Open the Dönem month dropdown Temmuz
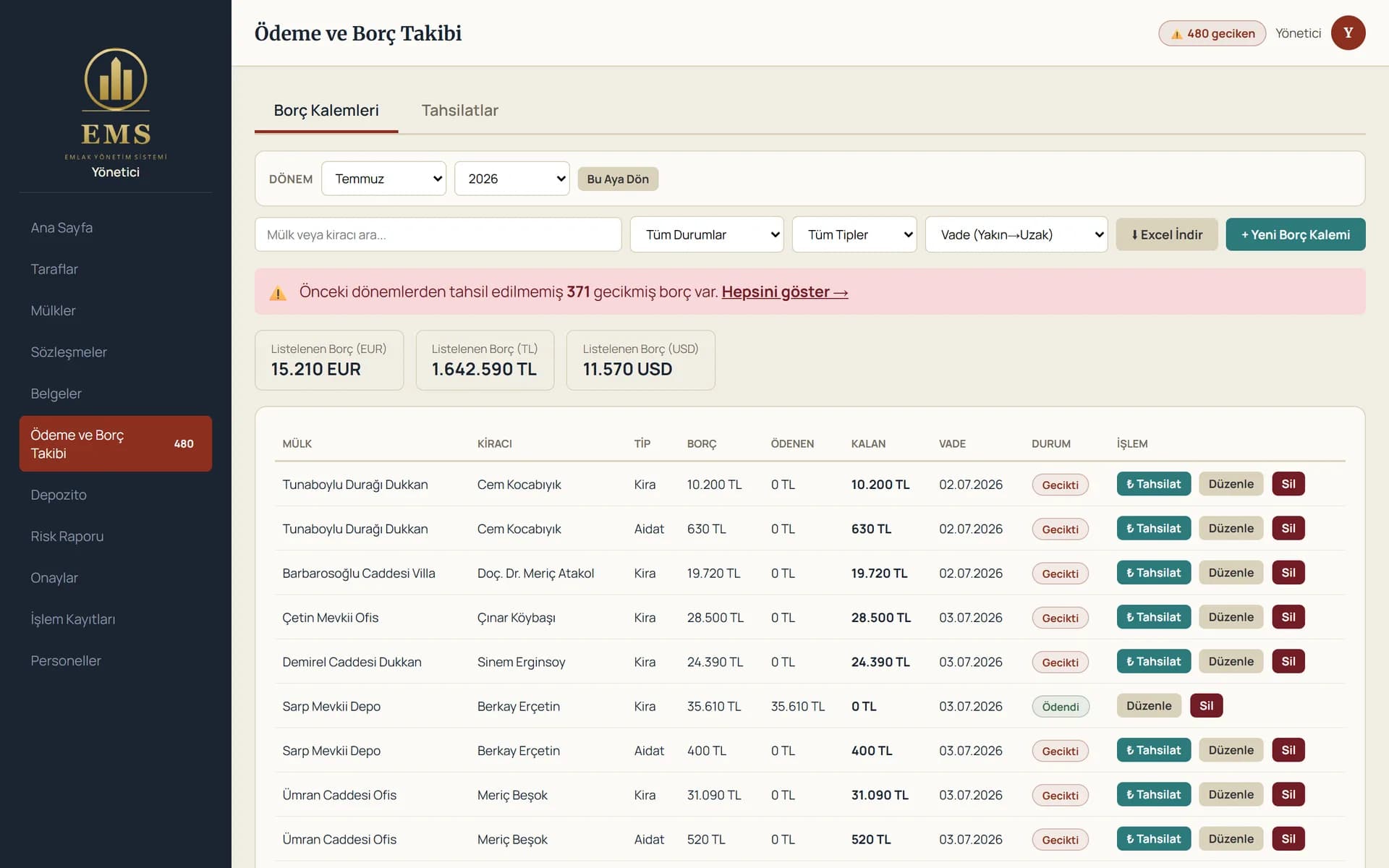Screen dimensions: 1389x868 click(x=383, y=179)
